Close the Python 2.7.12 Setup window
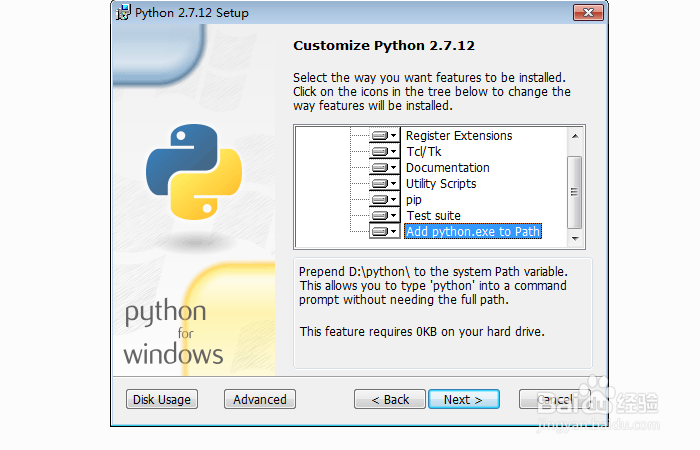The height and width of the screenshot is (450, 700). [588, 12]
